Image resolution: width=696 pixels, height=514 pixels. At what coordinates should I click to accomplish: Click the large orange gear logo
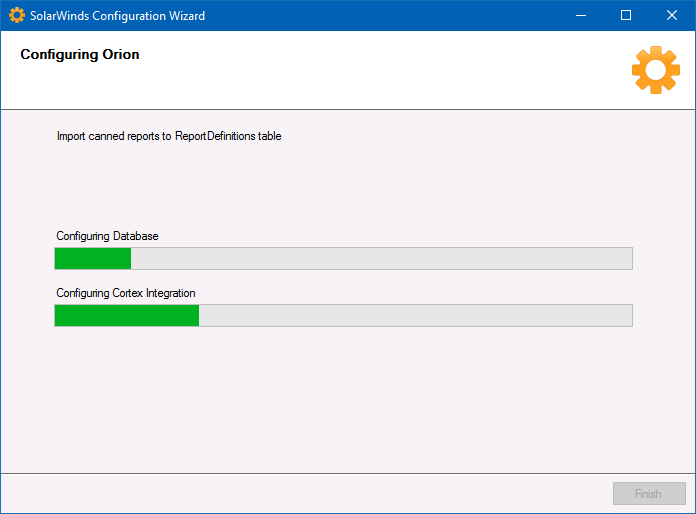point(656,70)
